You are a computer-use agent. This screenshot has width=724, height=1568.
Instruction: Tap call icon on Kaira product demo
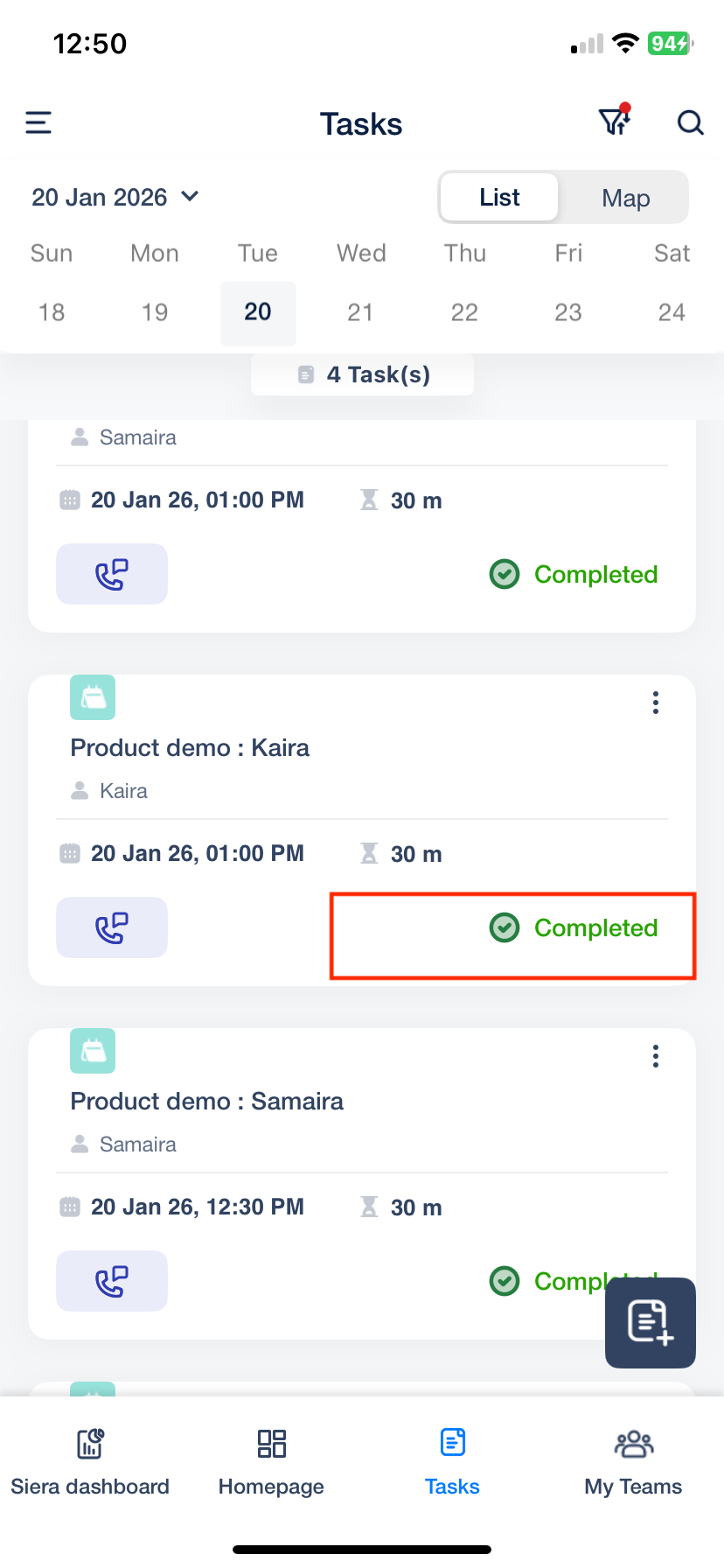[112, 927]
